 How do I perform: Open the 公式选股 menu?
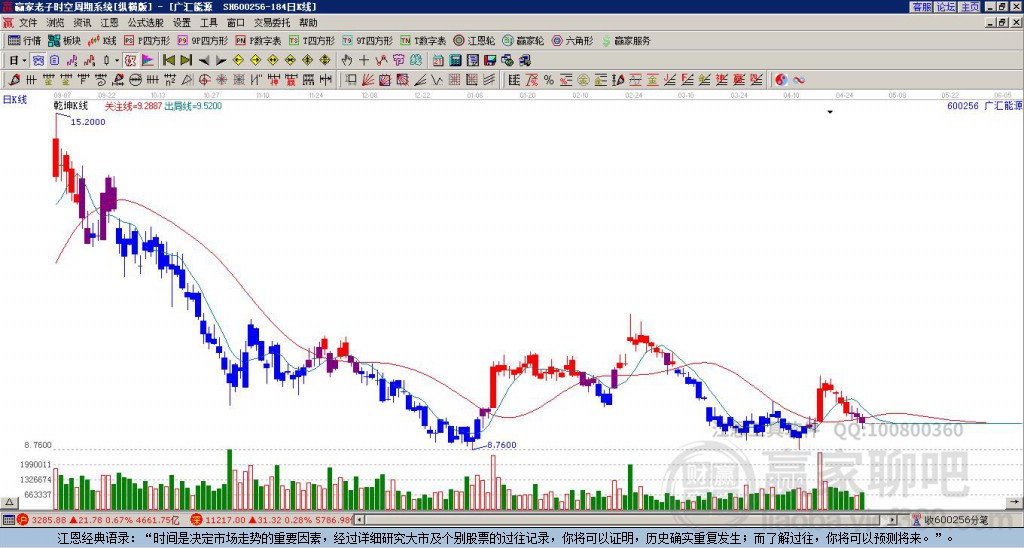click(x=146, y=23)
